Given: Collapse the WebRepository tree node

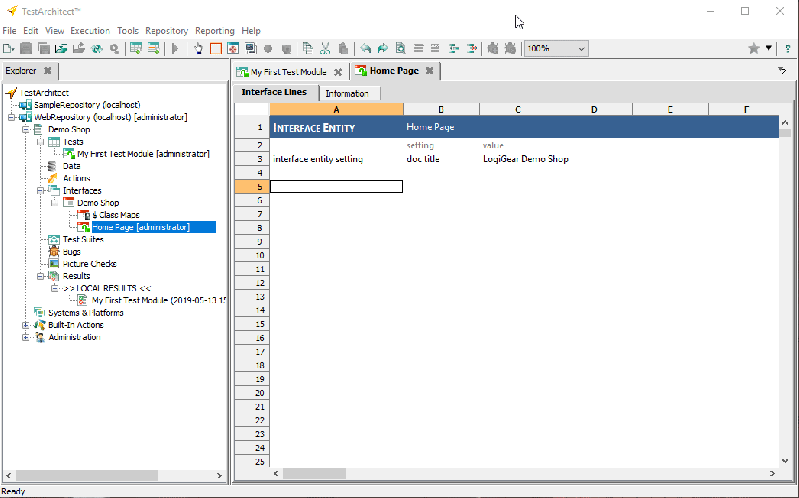Looking at the screenshot, I should coord(11,117).
